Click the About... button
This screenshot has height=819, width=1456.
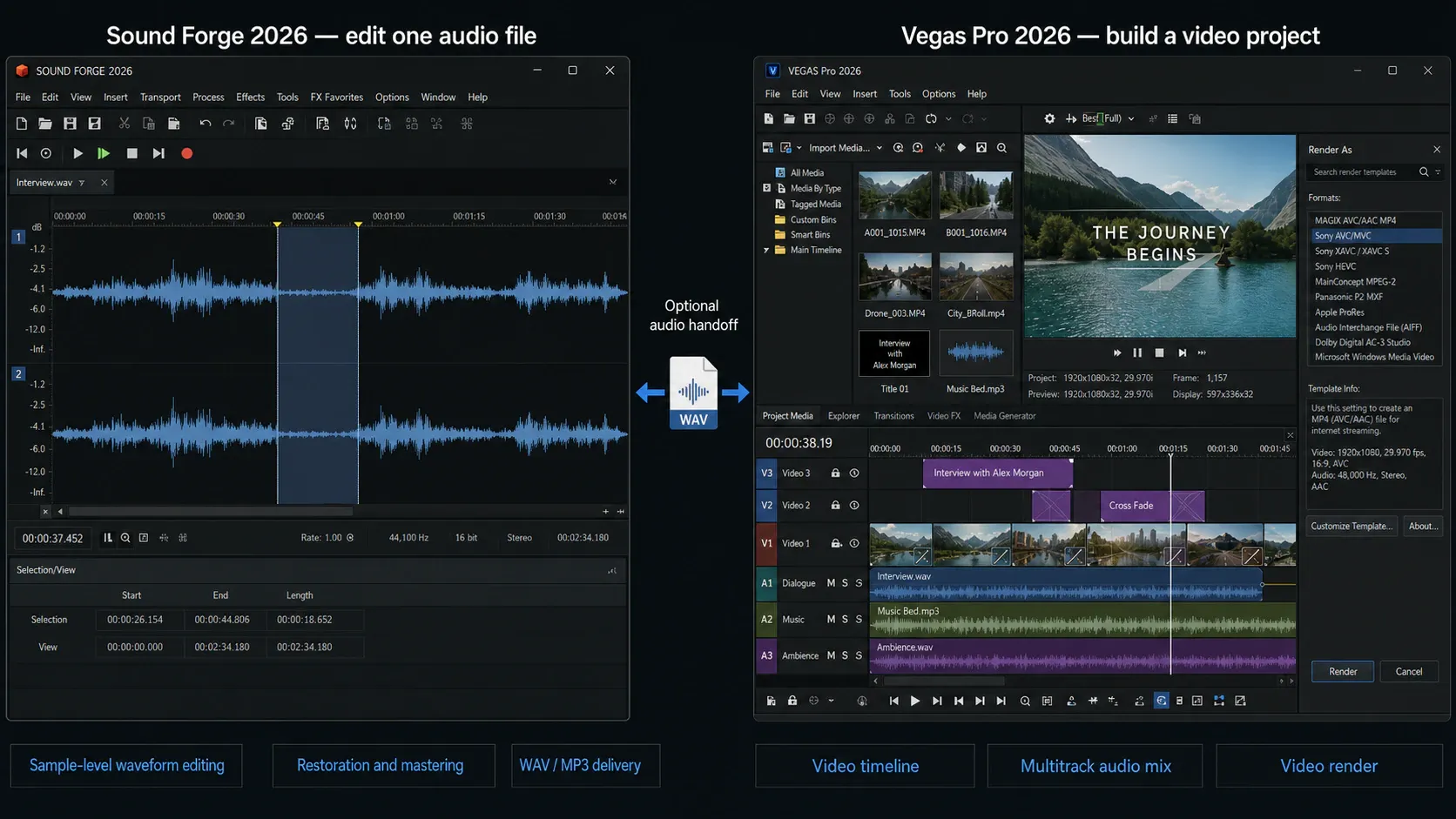pyautogui.click(x=1424, y=527)
